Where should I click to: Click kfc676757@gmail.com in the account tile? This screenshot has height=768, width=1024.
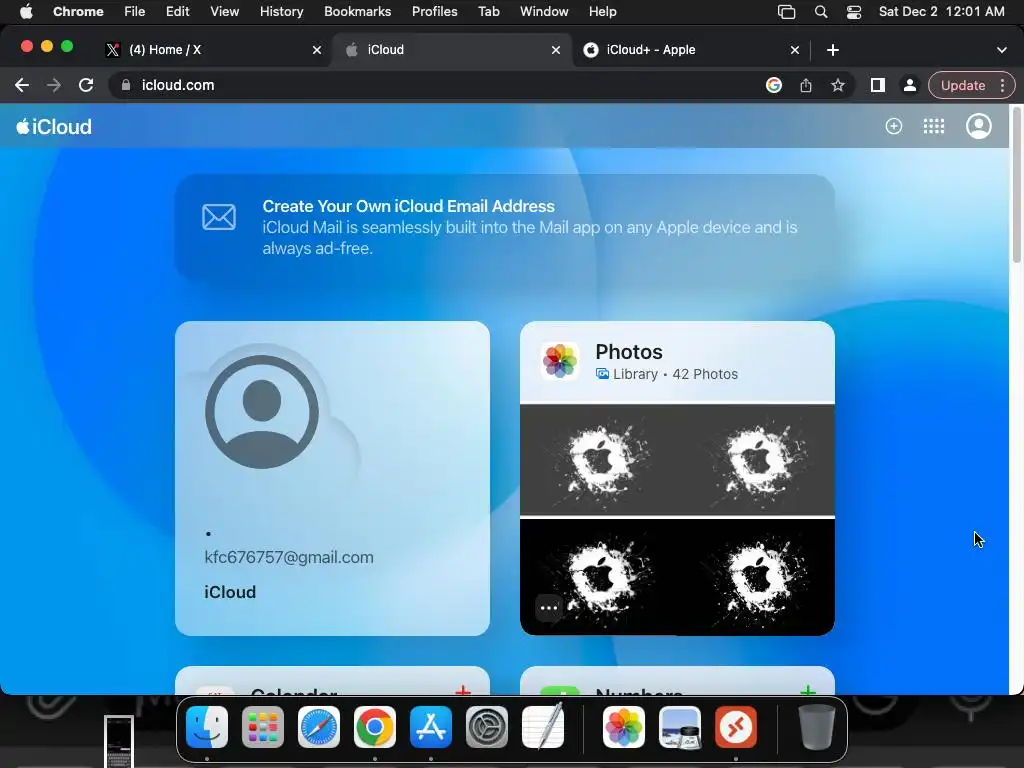point(289,557)
